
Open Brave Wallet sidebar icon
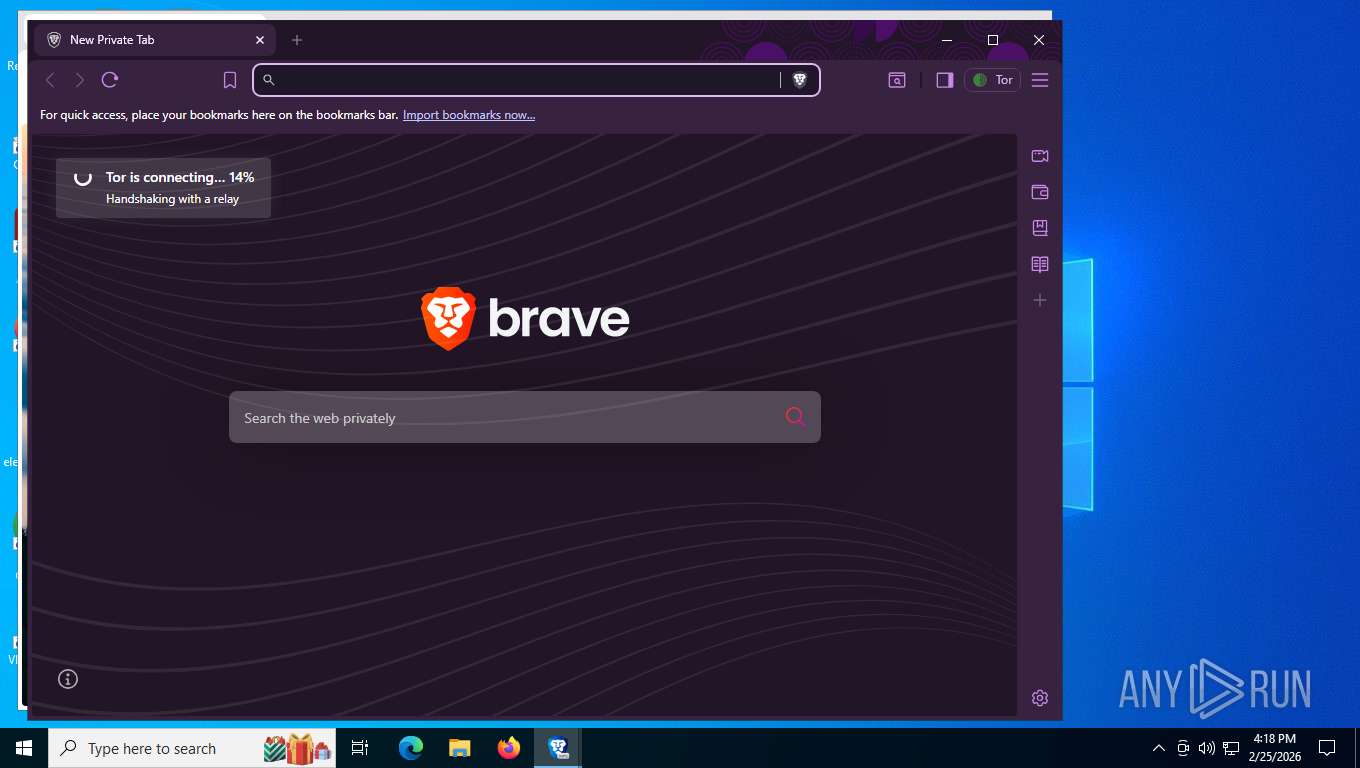1040,192
